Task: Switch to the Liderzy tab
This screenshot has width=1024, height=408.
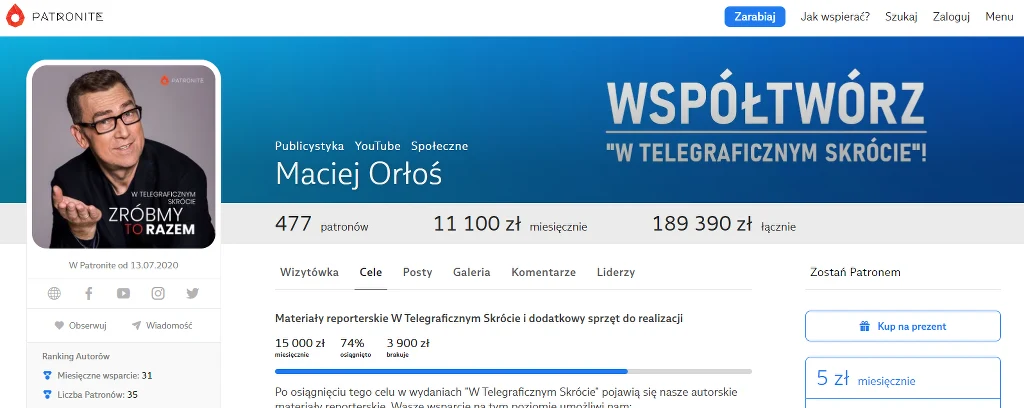Action: tap(616, 272)
